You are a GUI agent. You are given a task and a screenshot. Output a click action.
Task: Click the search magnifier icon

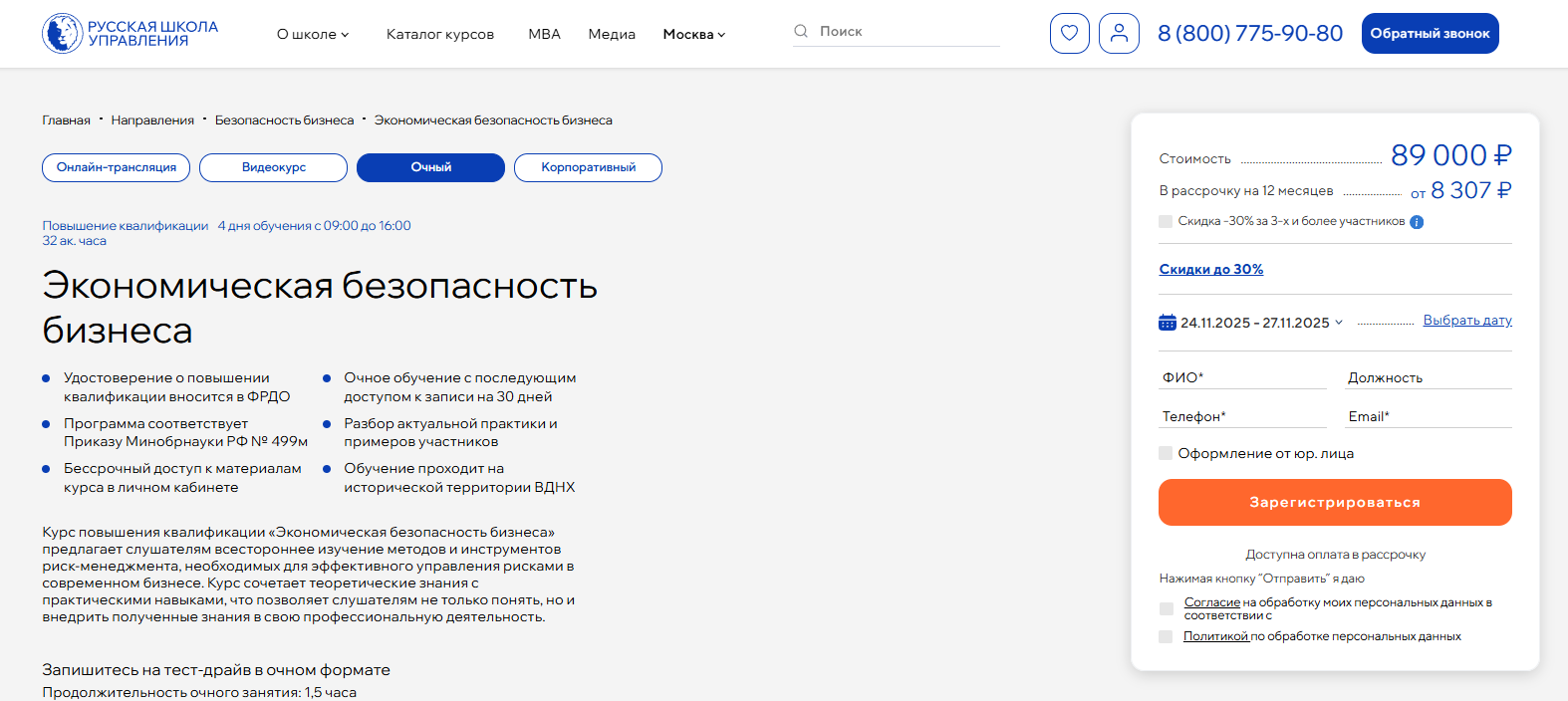tap(801, 32)
